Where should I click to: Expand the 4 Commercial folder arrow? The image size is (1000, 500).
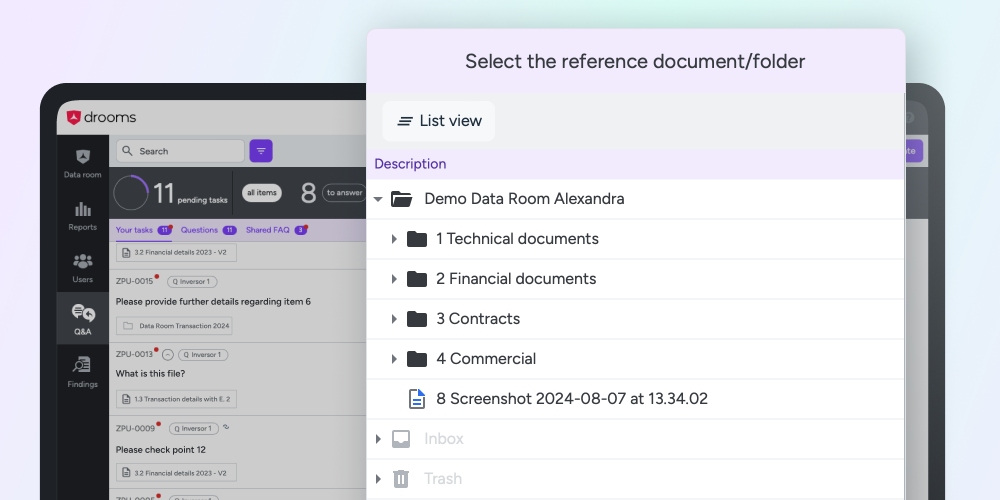(x=394, y=359)
